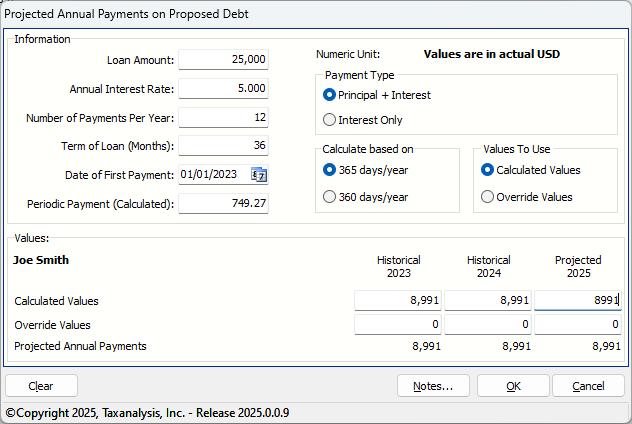Edit the Number of Payments Per Year field
Image resolution: width=632 pixels, height=424 pixels.
[x=223, y=117]
